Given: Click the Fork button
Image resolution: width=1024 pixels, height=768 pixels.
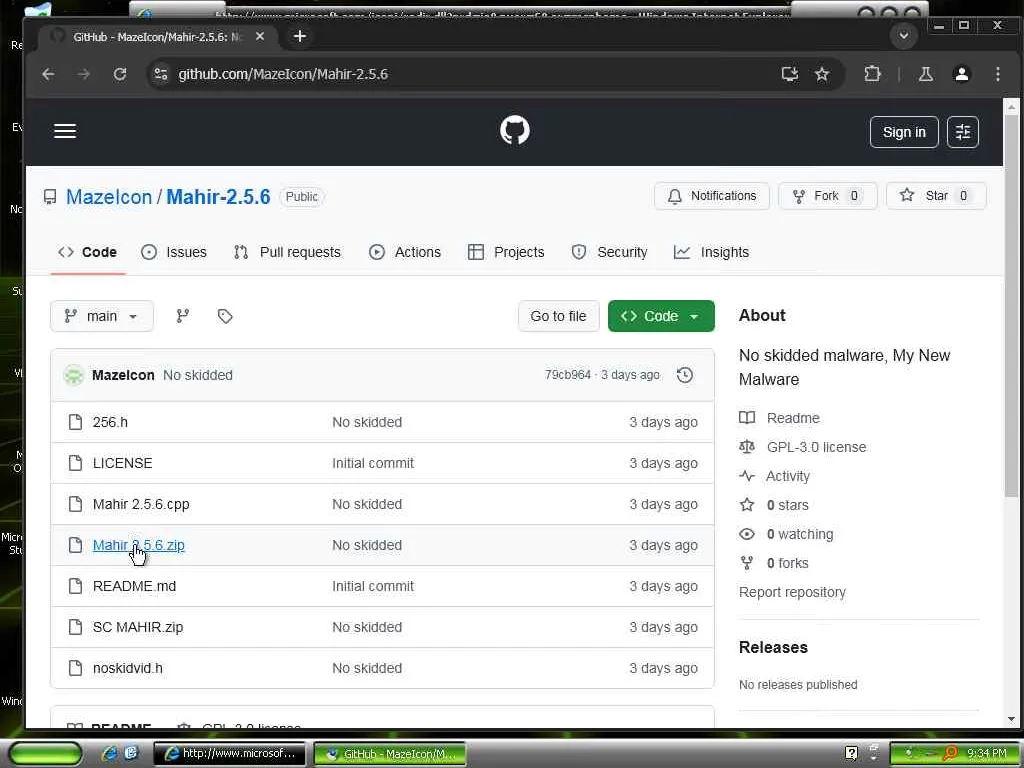Looking at the screenshot, I should [x=828, y=196].
